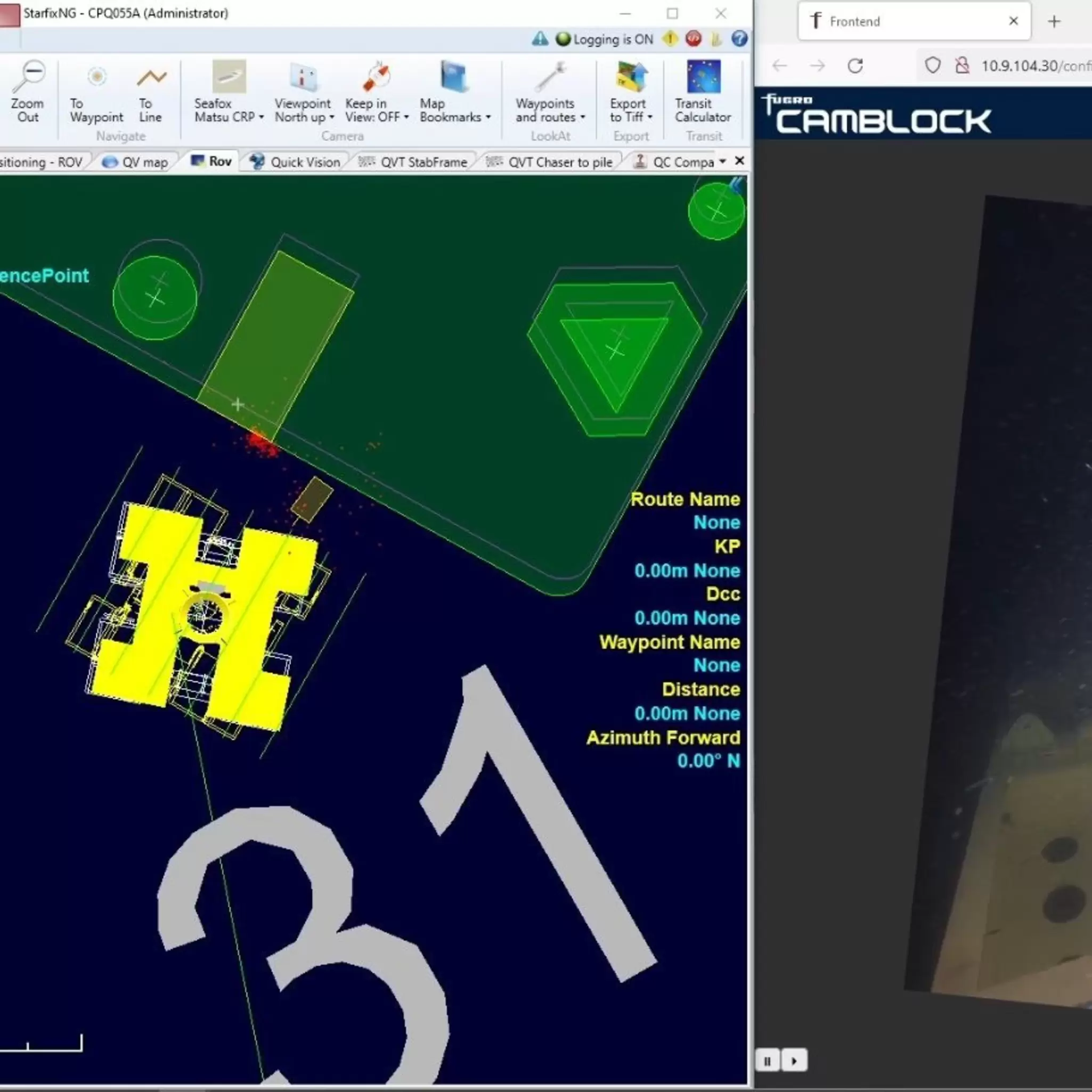
Task: Play the Camblock video stream
Action: pyautogui.click(x=794, y=1061)
